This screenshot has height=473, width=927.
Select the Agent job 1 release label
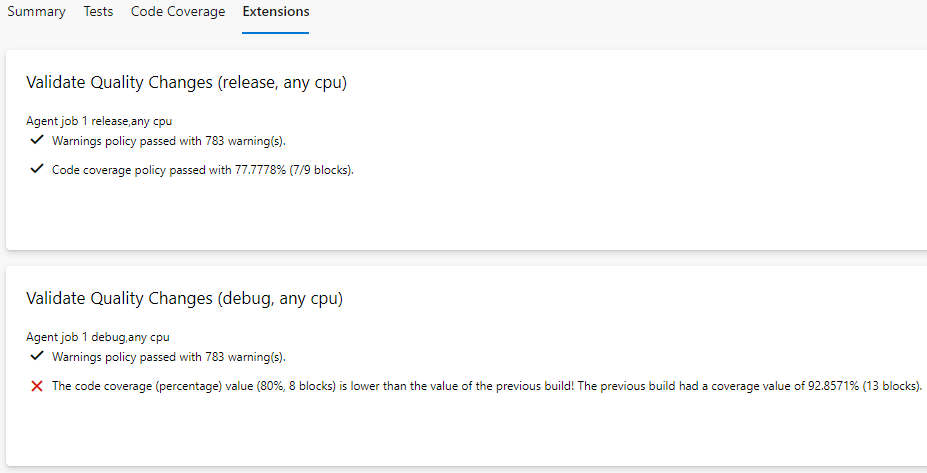91,121
